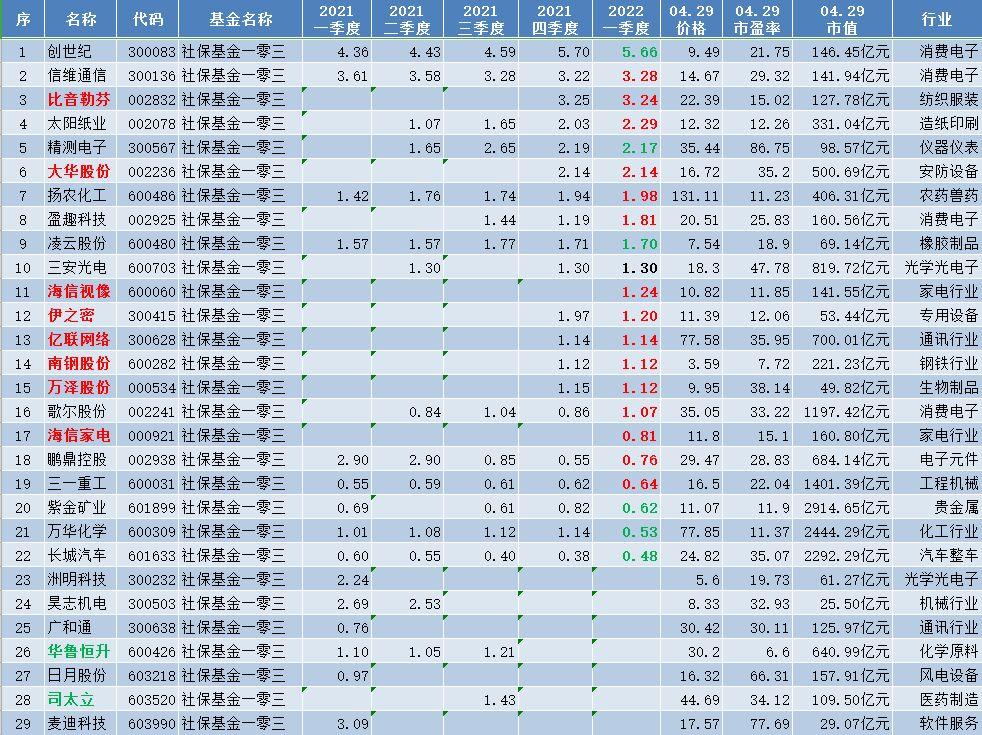This screenshot has width=982, height=735.
Task: Select the 2021 二季度 column header
Action: click(408, 19)
